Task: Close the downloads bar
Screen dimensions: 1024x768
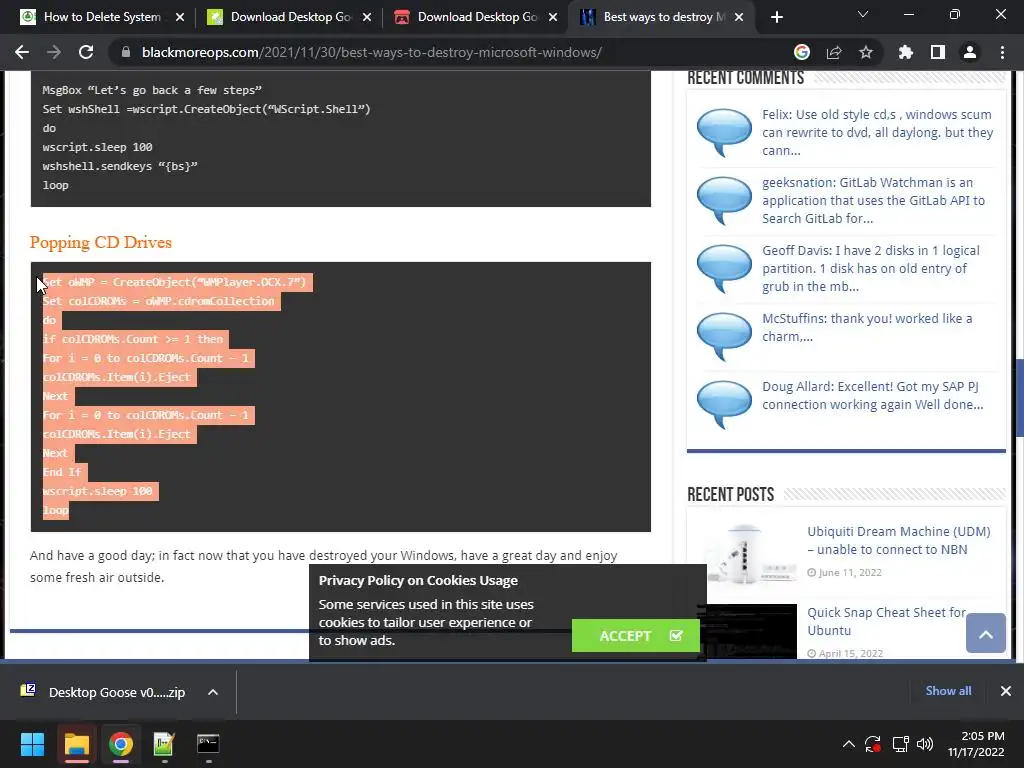Action: [1006, 690]
